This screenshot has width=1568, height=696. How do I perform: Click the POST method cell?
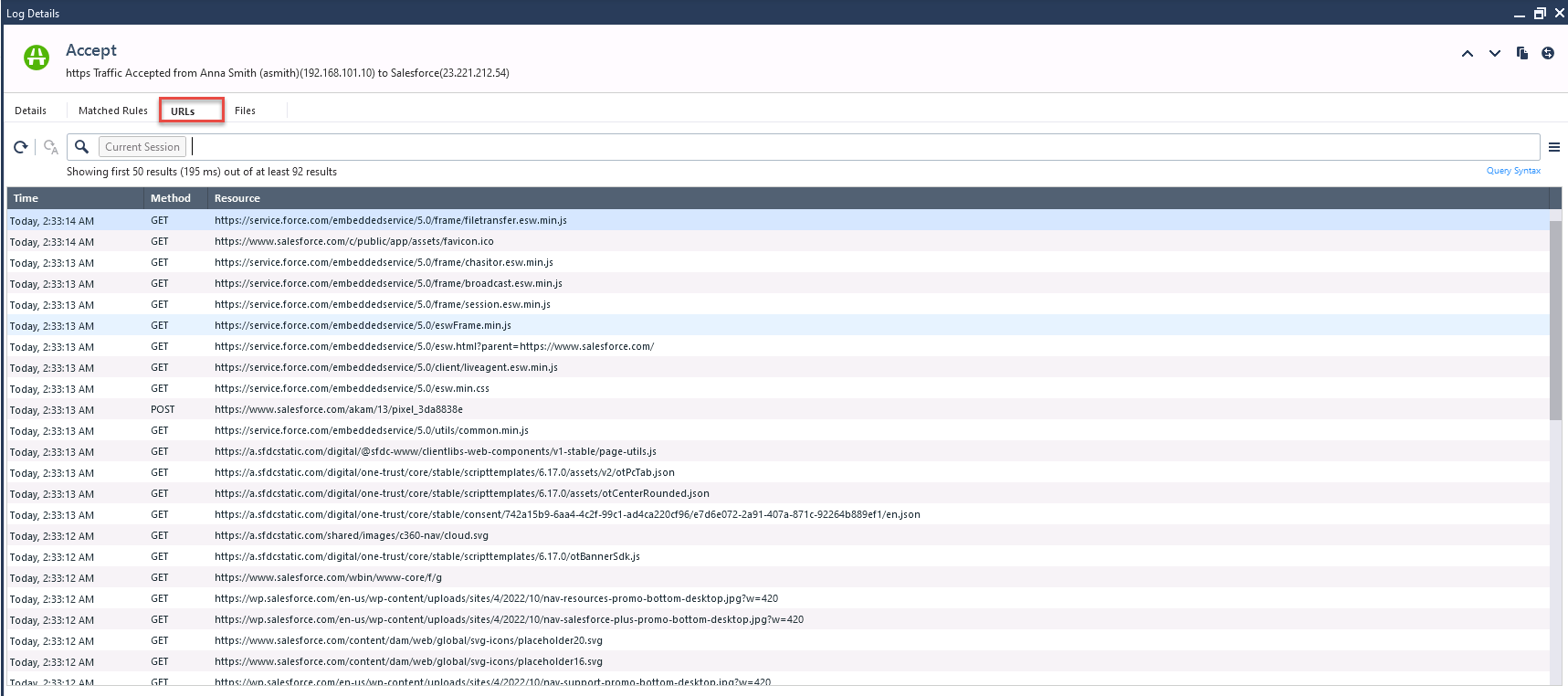163,409
